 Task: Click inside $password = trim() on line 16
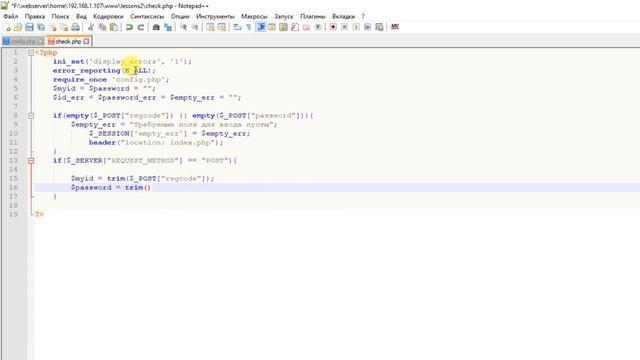[111, 187]
